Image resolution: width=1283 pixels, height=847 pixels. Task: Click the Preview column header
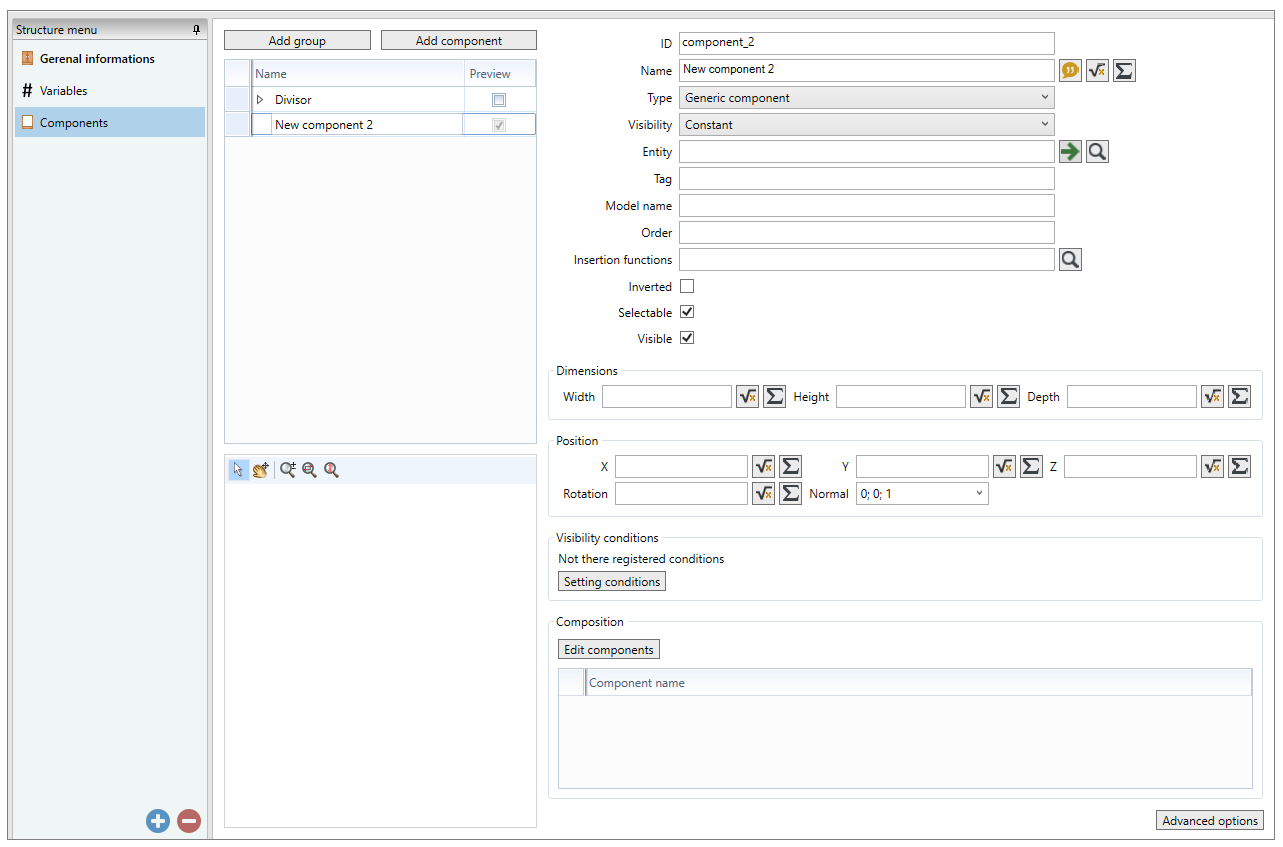(500, 74)
